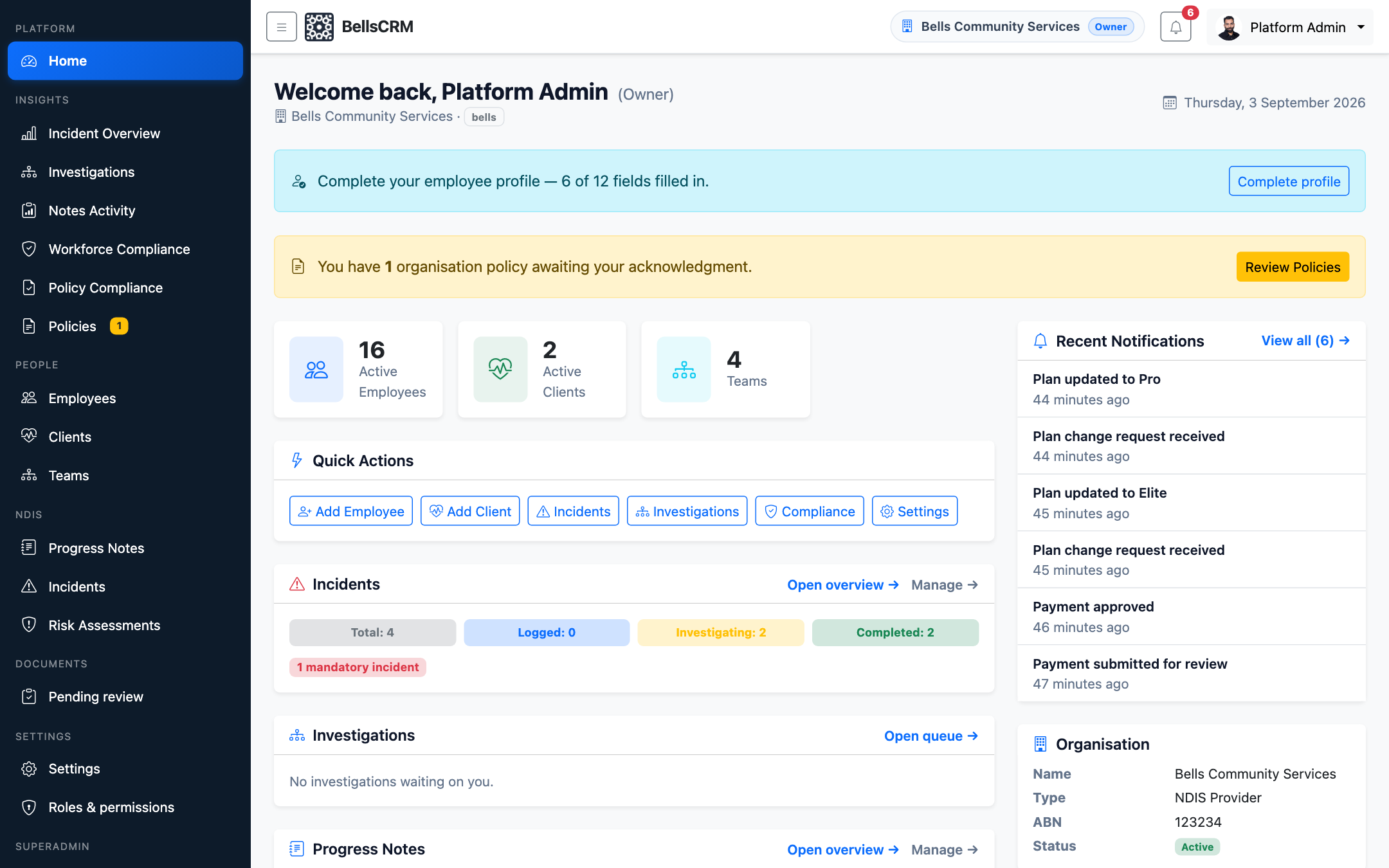The width and height of the screenshot is (1389, 868).
Task: Click the BellsCRM logo icon
Action: pos(319,27)
